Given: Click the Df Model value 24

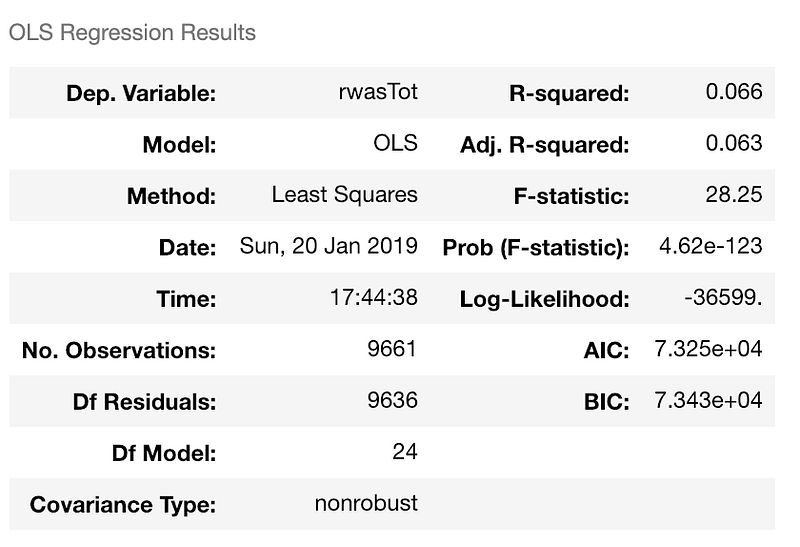Looking at the screenshot, I should pos(405,452).
